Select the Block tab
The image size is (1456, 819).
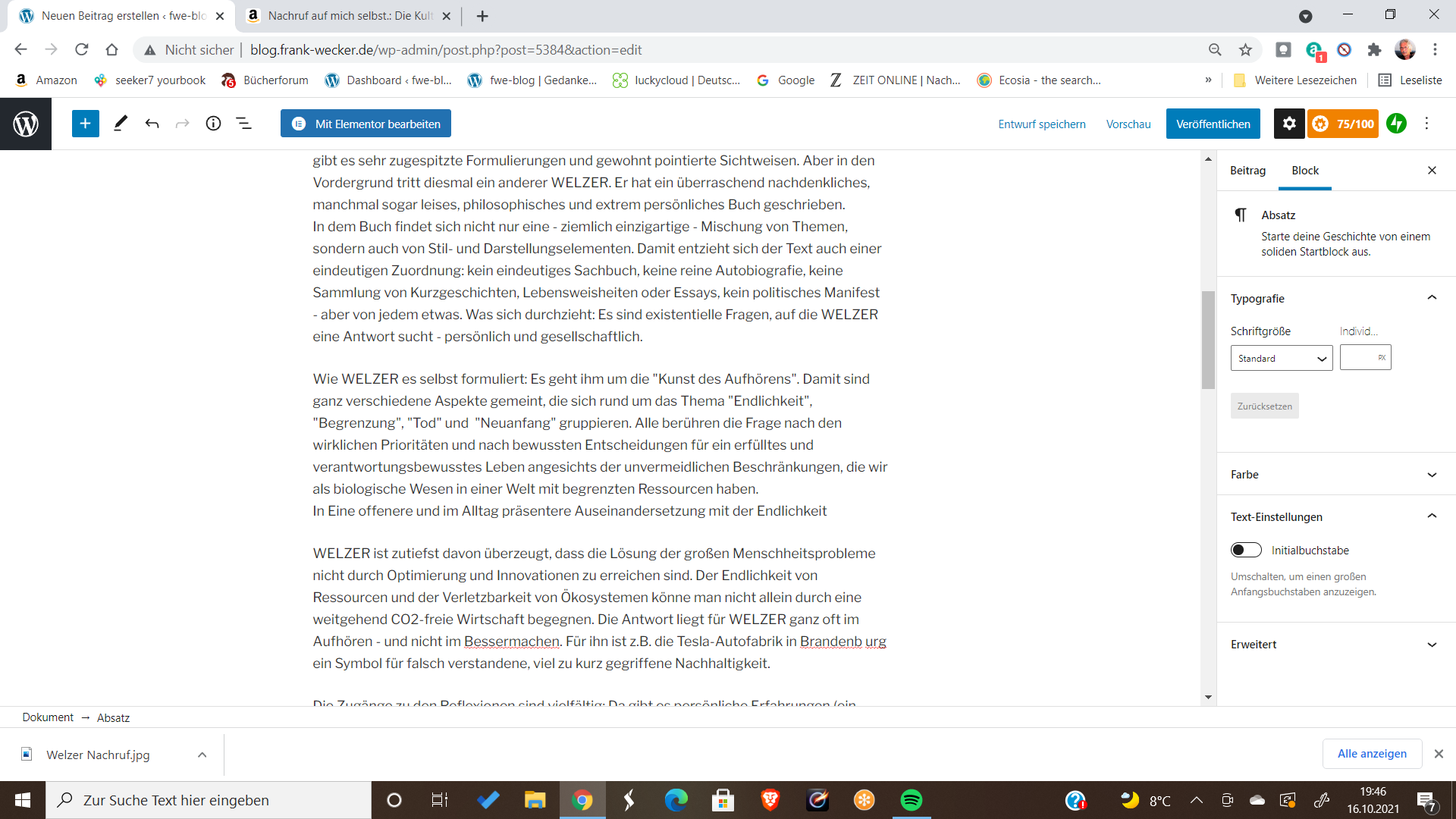[1304, 171]
